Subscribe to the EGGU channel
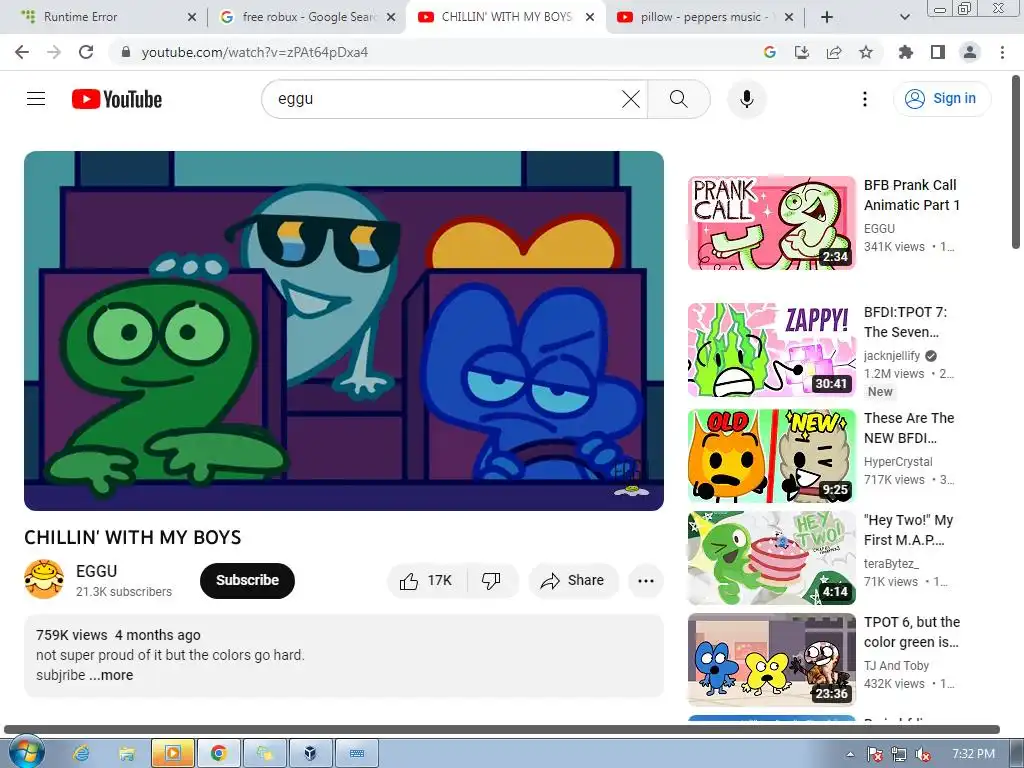 [x=247, y=581]
